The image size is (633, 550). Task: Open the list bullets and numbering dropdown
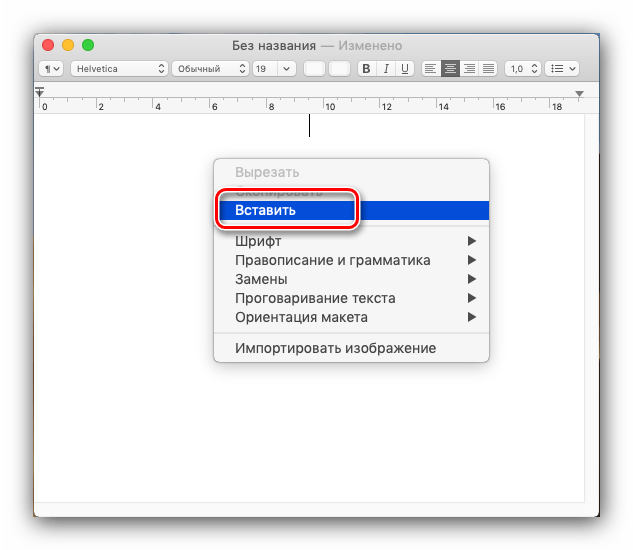coord(562,69)
